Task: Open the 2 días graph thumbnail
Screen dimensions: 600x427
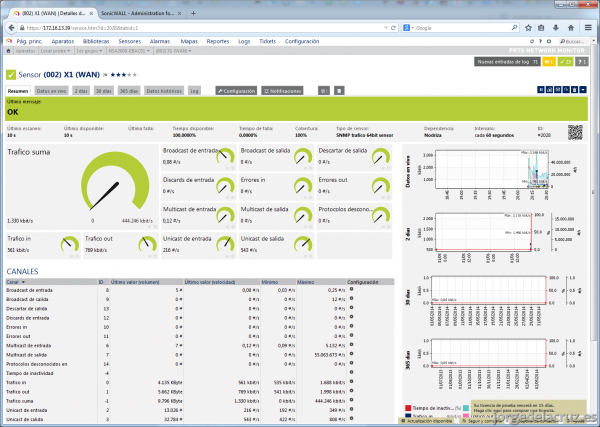Action: click(492, 237)
